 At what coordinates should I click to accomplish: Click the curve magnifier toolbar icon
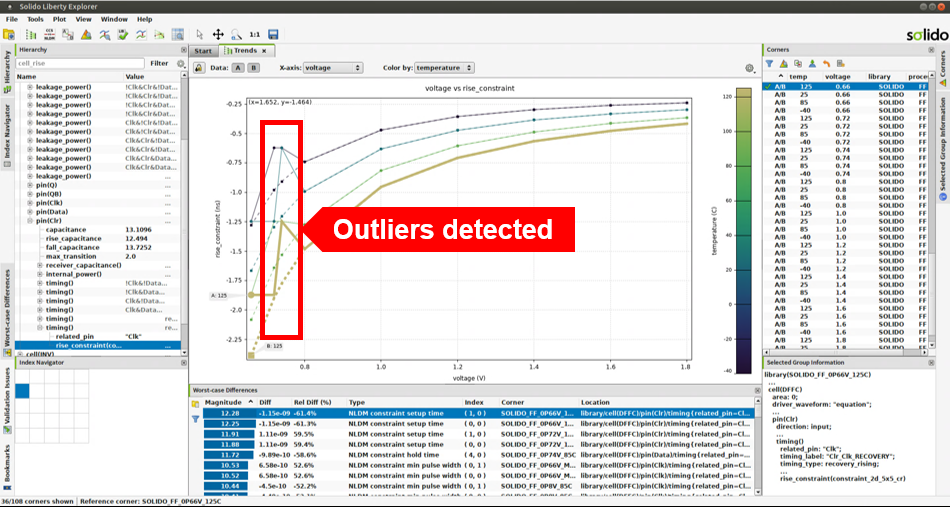click(105, 35)
